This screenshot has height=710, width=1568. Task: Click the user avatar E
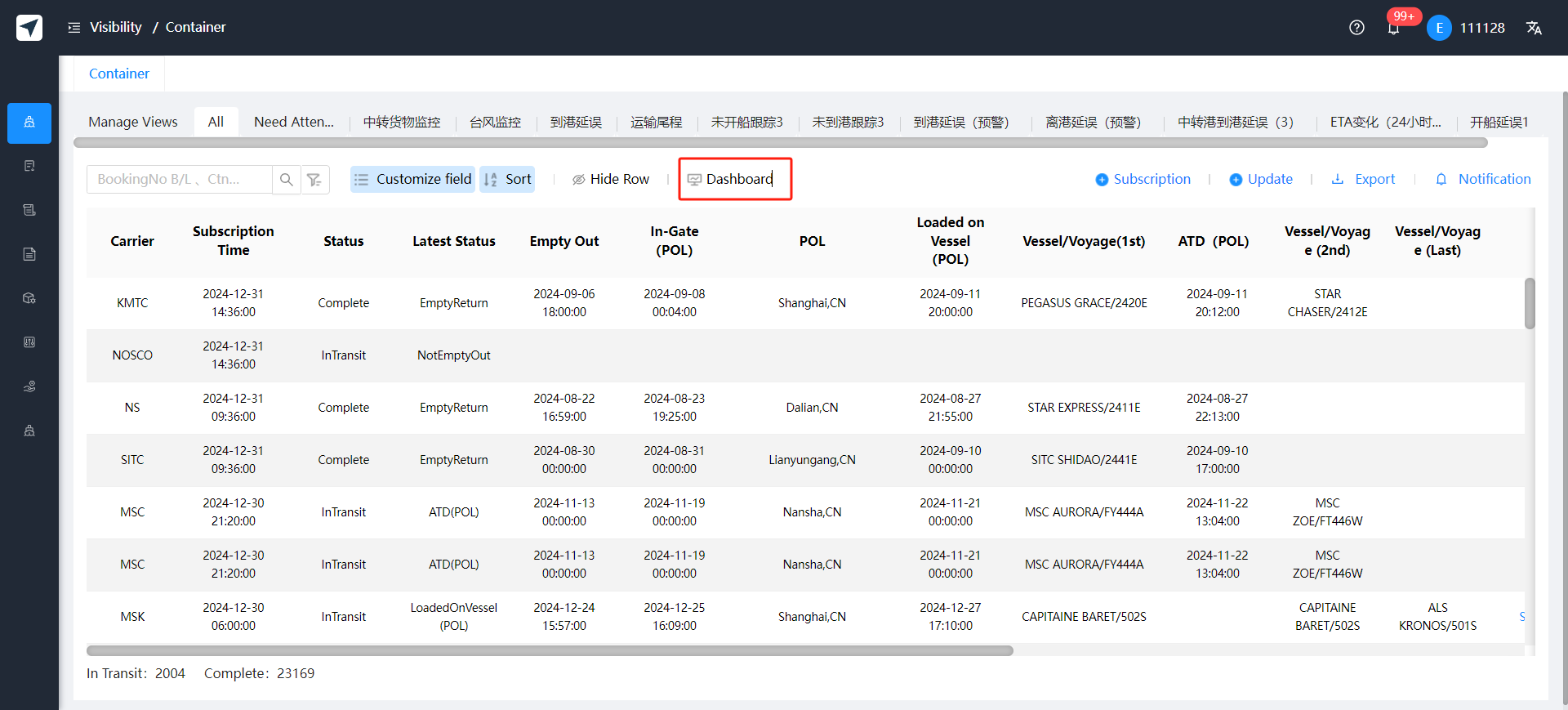point(1439,28)
